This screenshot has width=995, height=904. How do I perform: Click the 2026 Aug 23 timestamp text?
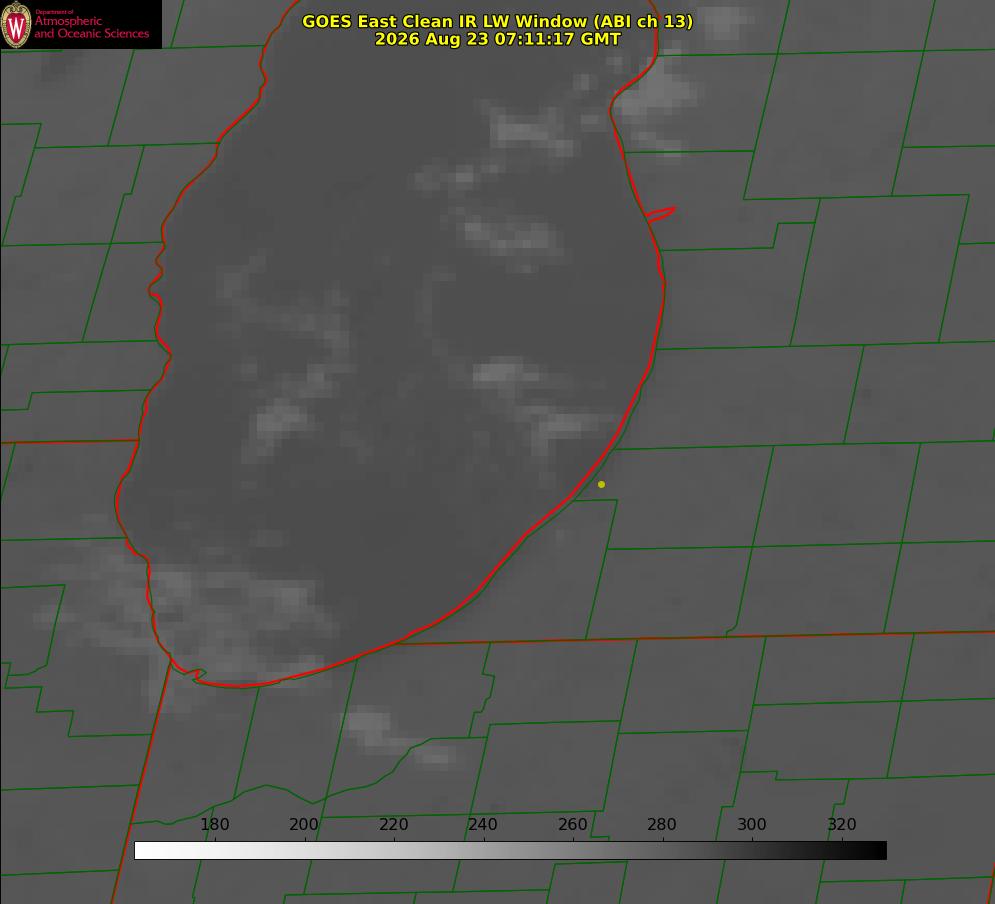[497, 39]
